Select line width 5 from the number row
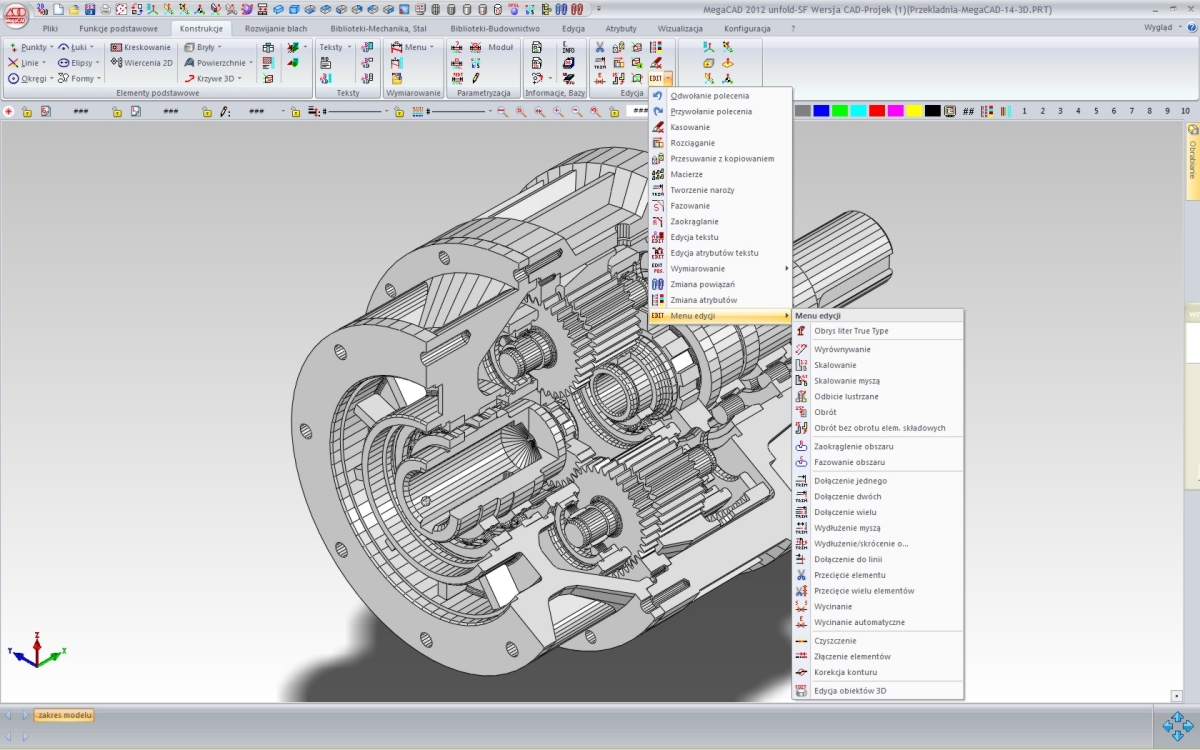The width and height of the screenshot is (1200, 750). pyautogui.click(x=1097, y=110)
